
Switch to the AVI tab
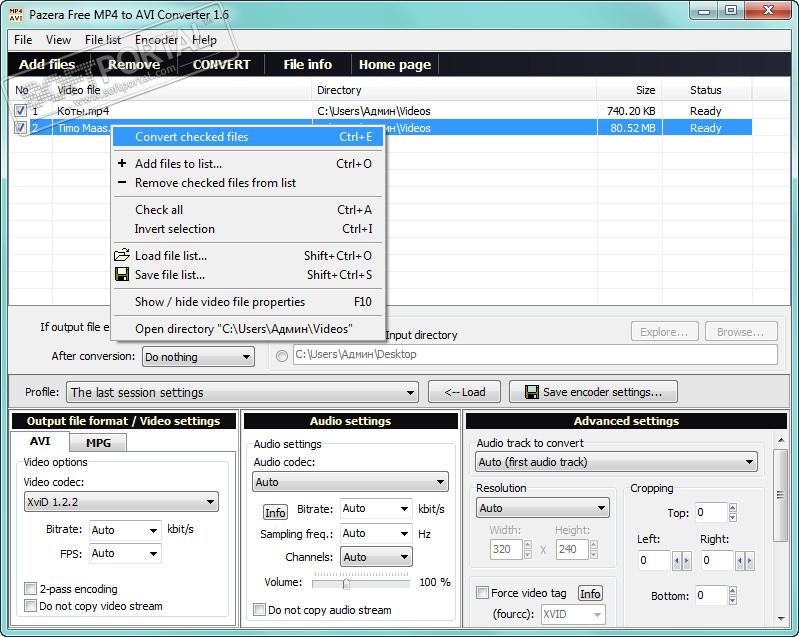pos(40,441)
